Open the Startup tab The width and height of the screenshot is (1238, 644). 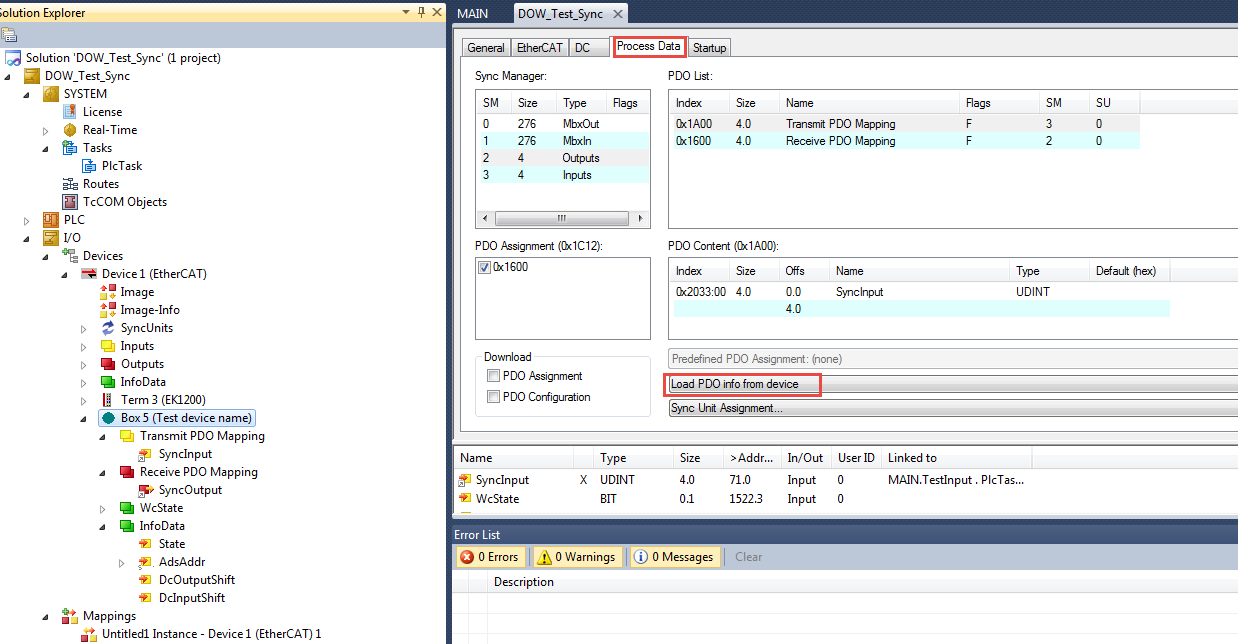[x=709, y=47]
